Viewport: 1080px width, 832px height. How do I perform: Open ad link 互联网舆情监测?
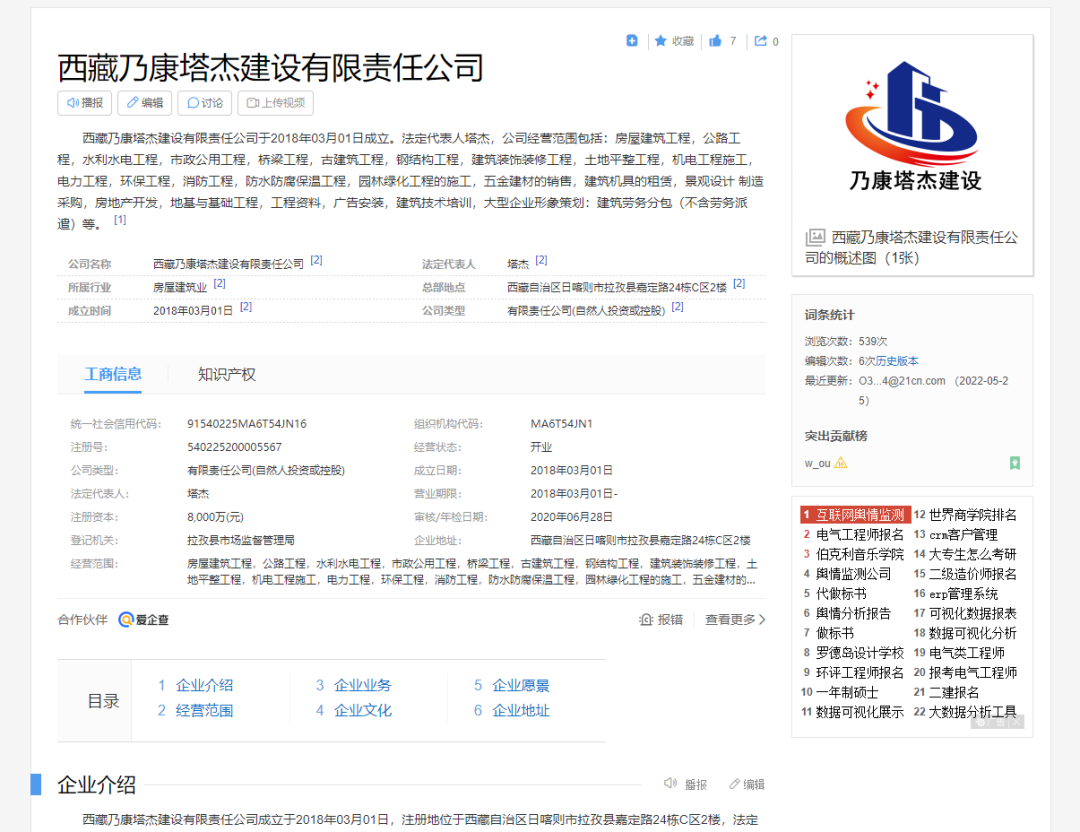(x=860, y=514)
